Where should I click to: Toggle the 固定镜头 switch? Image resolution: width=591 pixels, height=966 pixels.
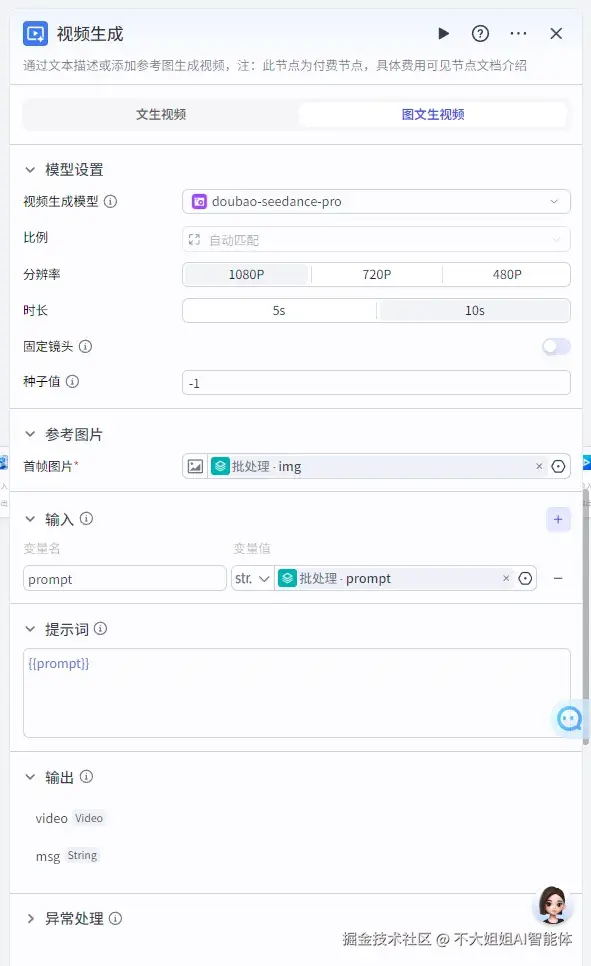click(x=556, y=347)
